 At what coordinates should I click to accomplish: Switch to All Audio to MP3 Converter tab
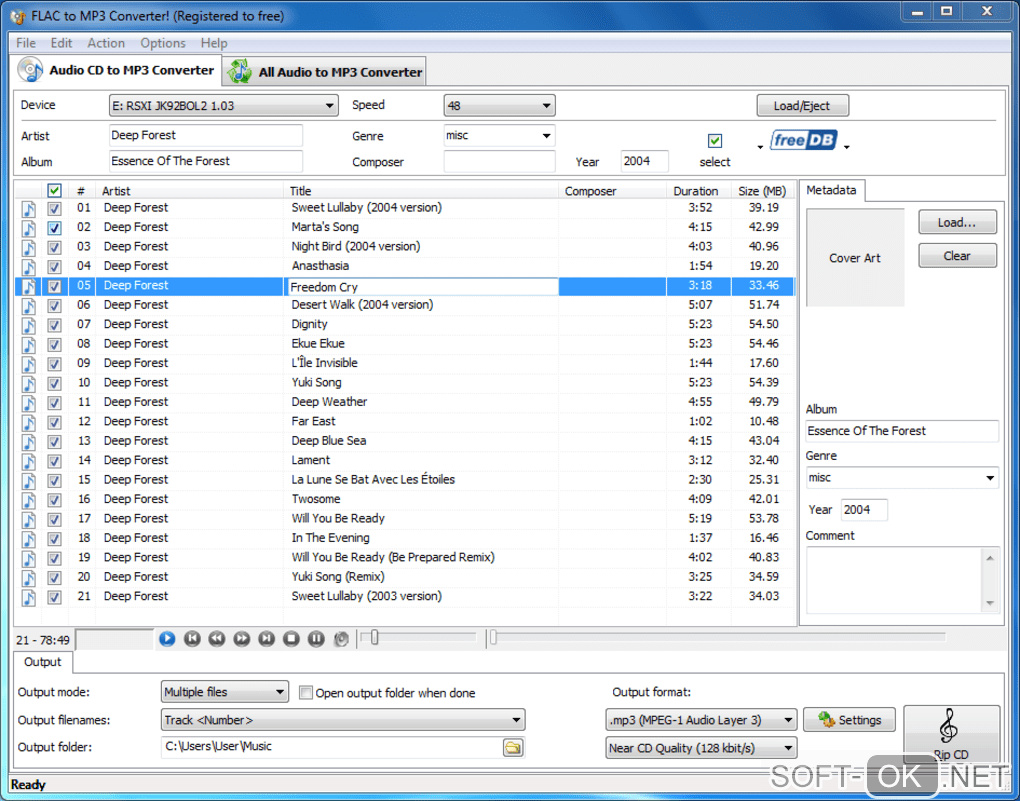[x=325, y=72]
